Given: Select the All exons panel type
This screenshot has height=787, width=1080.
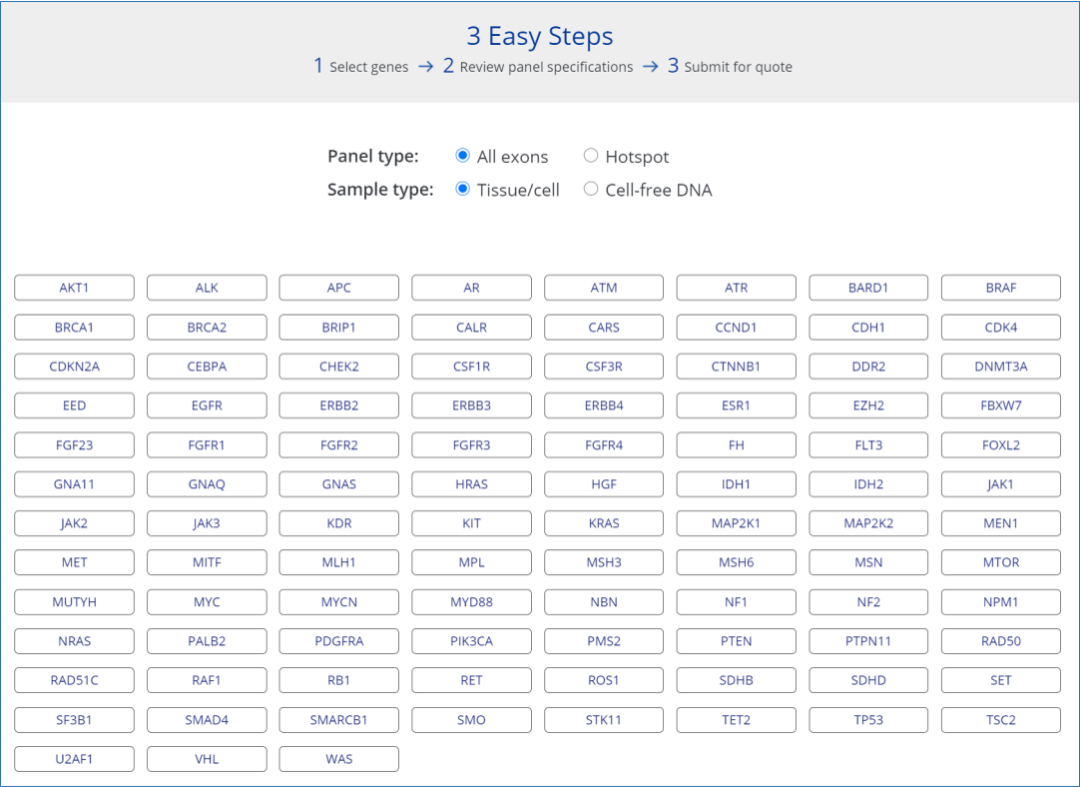Looking at the screenshot, I should coord(462,156).
